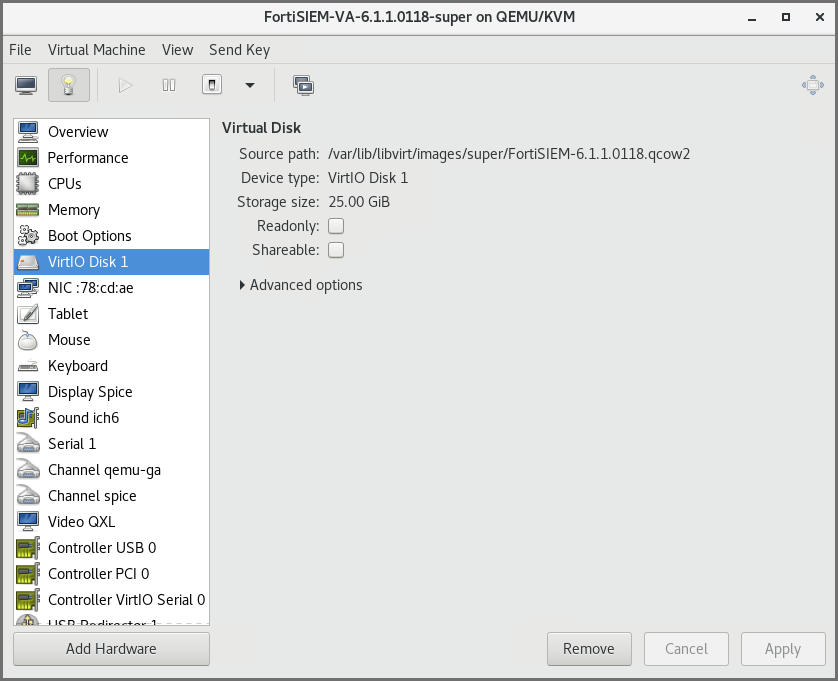The image size is (838, 681).
Task: Pause the virtual machine
Action: coord(168,85)
